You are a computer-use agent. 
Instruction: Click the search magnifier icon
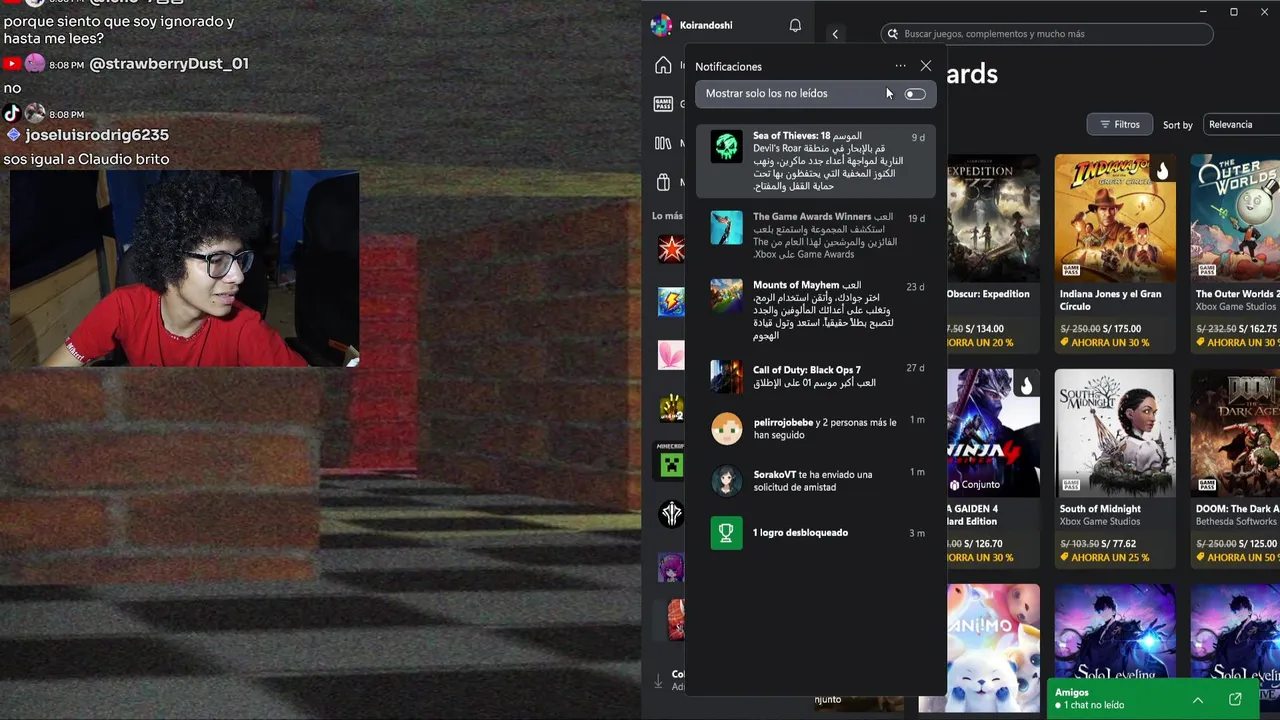click(892, 34)
